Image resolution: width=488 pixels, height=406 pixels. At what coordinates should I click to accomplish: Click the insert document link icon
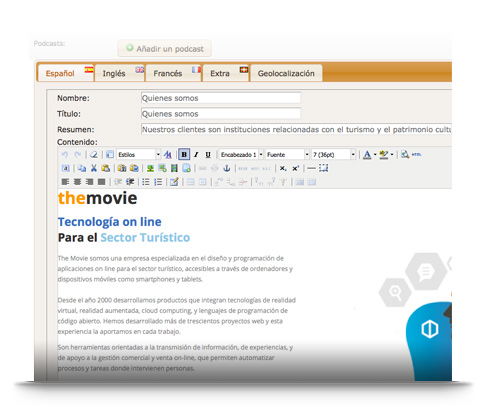[x=187, y=168]
